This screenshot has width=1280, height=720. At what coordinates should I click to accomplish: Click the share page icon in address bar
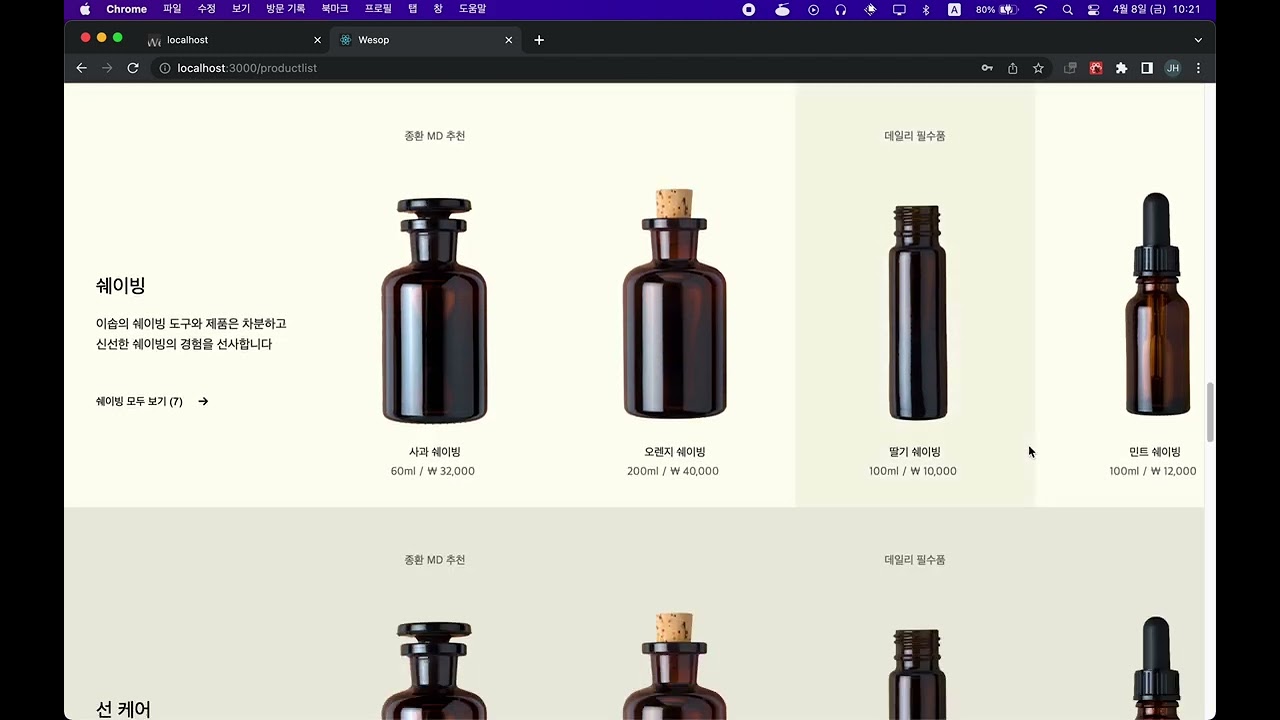coord(1012,68)
